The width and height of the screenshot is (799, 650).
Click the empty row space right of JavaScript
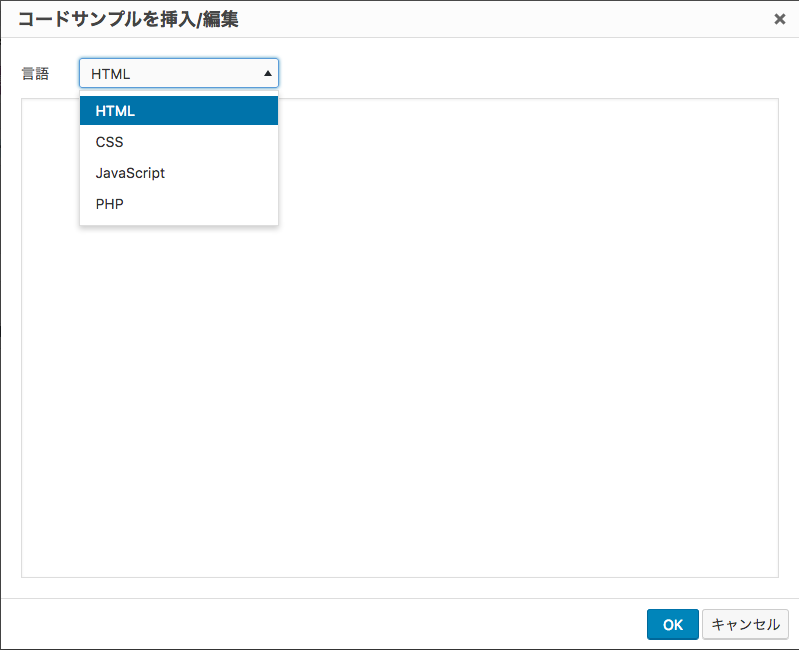coord(230,173)
